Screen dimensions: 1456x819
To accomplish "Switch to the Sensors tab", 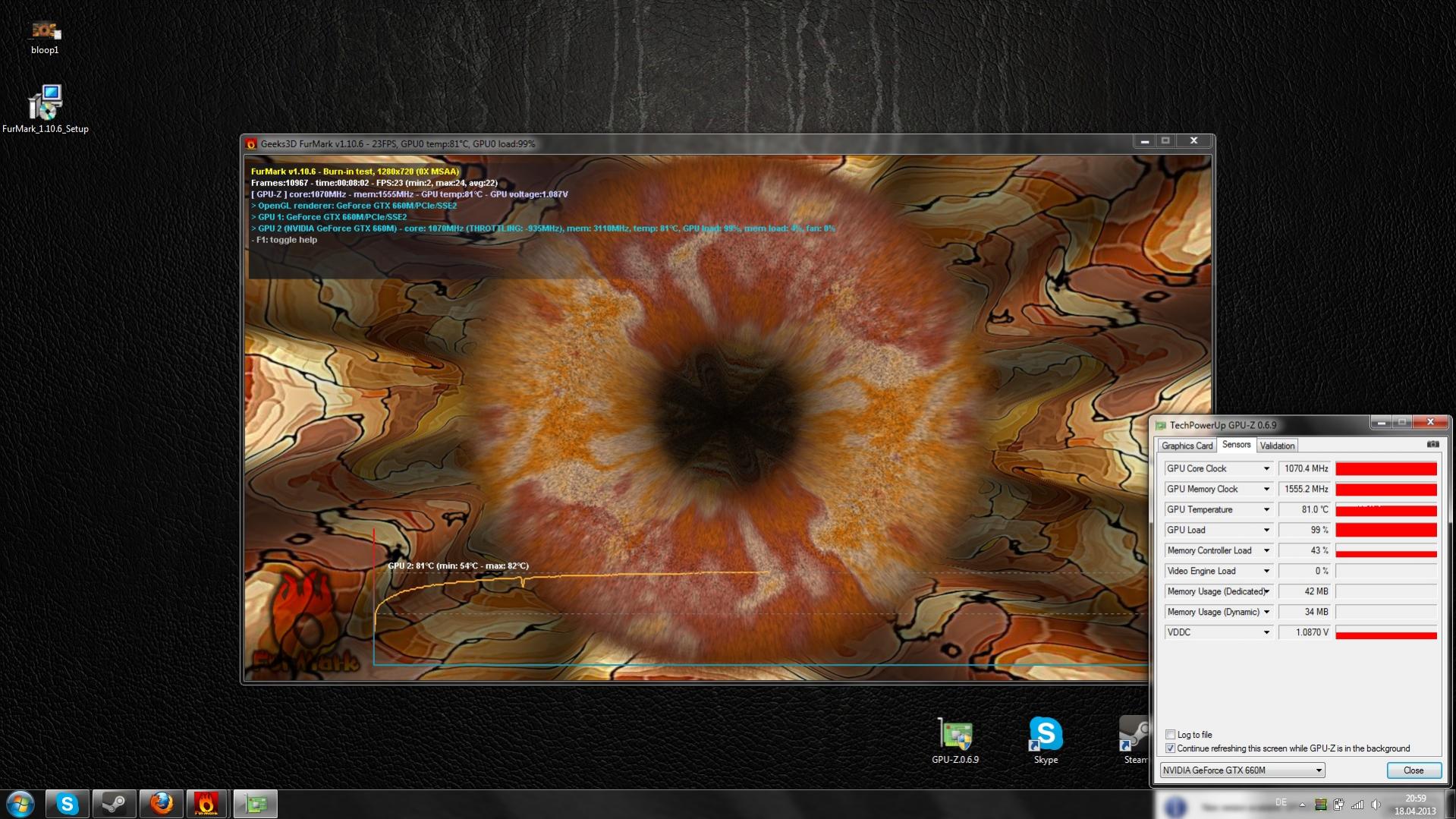I will coord(1236,445).
